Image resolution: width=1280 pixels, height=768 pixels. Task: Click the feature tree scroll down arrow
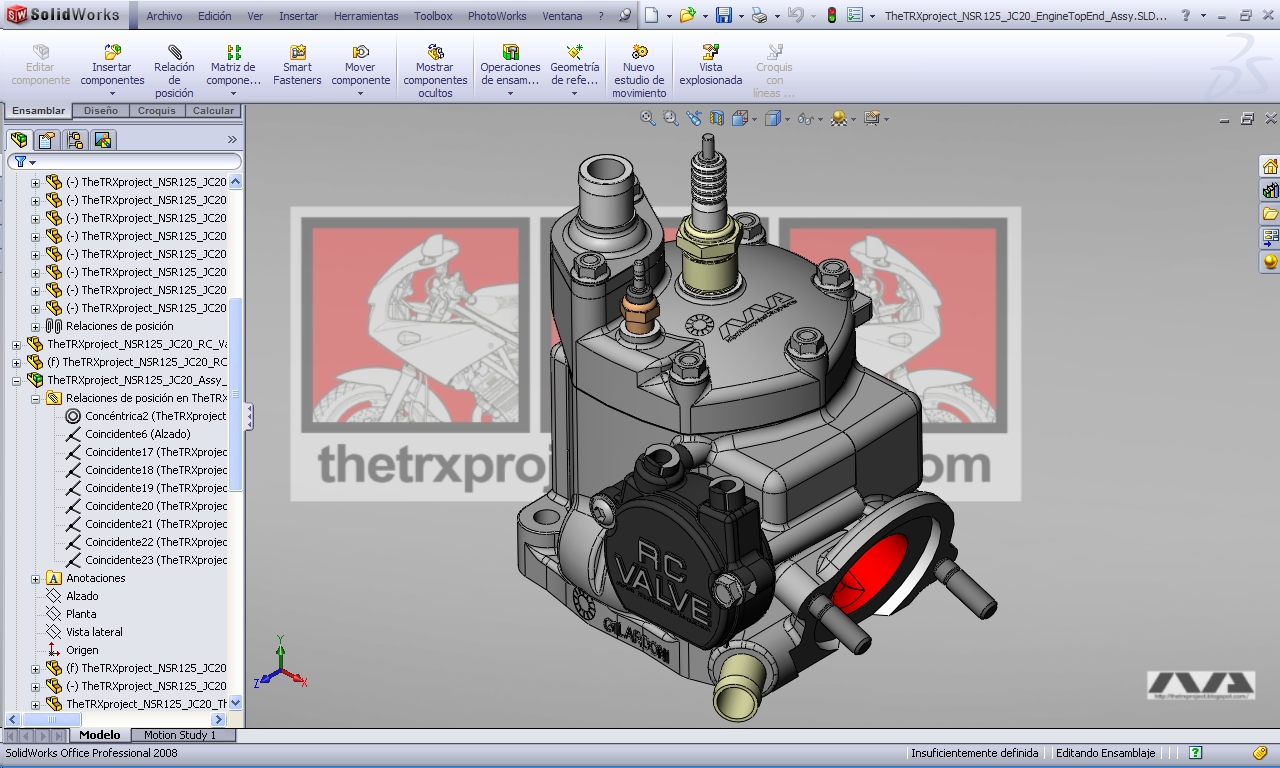[x=236, y=703]
